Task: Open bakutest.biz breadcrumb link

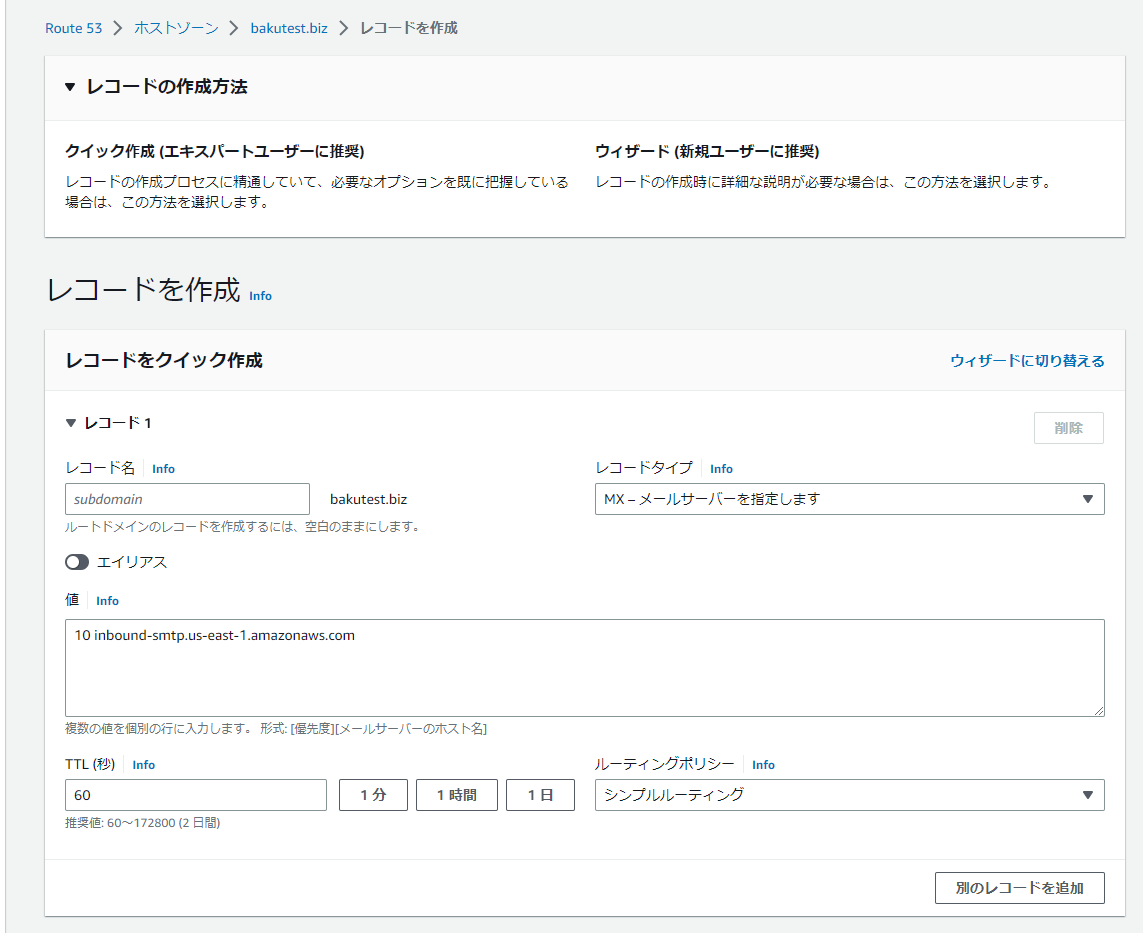Action: 289,28
